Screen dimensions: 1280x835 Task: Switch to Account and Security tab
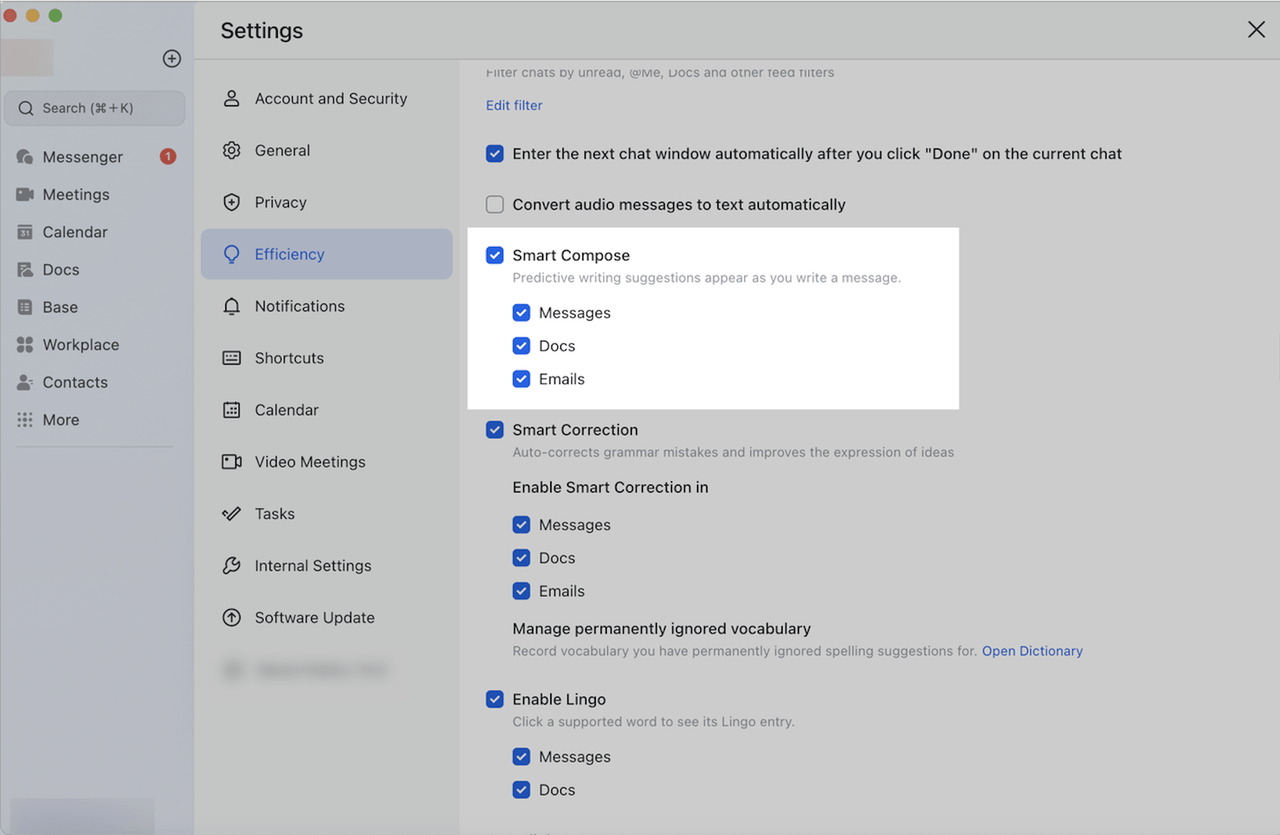[330, 99]
